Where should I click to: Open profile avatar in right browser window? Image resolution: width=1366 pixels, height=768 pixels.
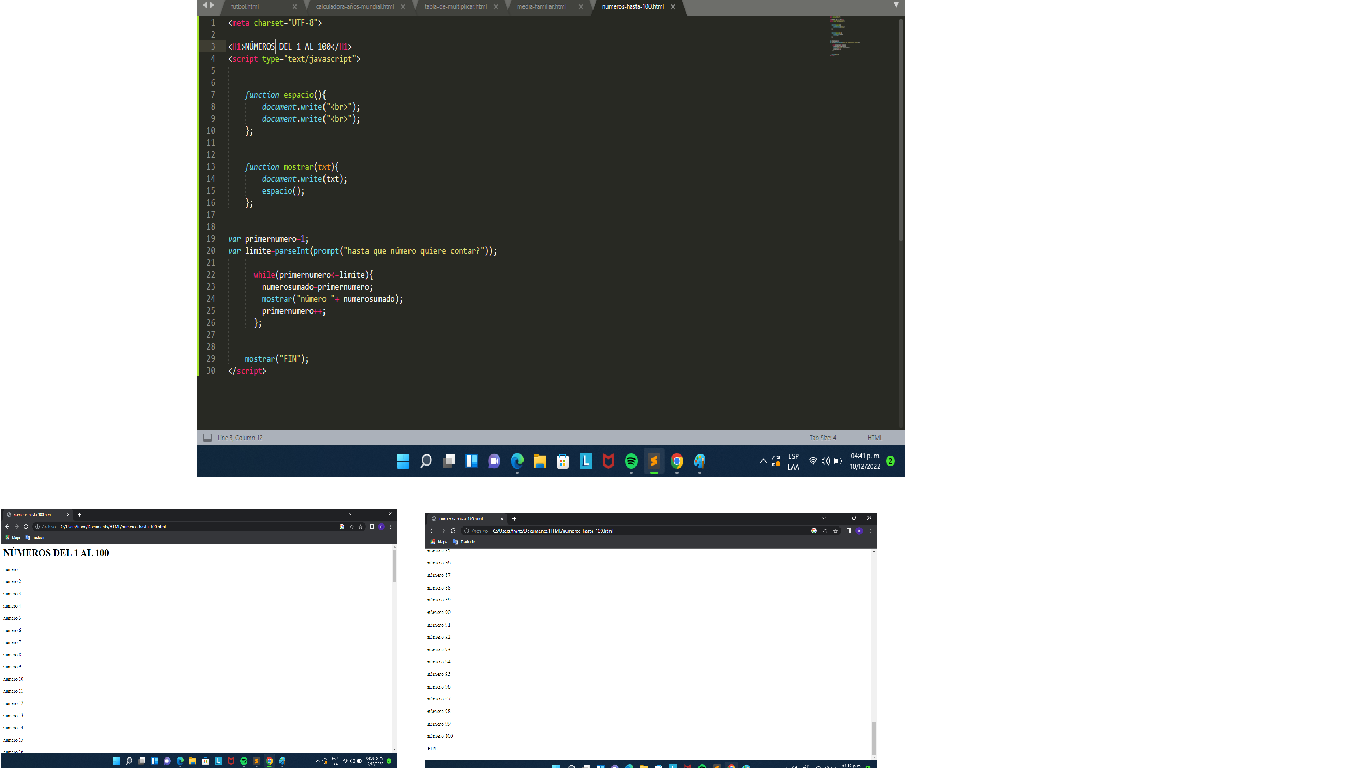(x=858, y=530)
